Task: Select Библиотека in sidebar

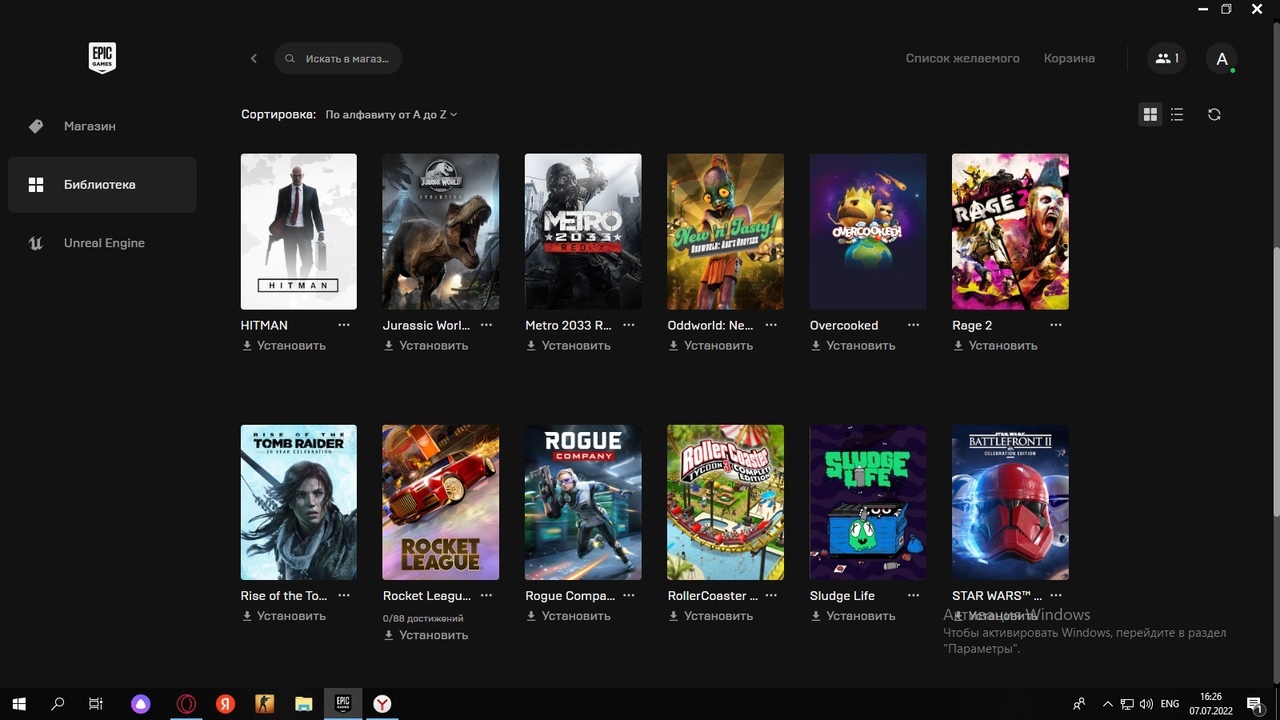Action: pyautogui.click(x=102, y=184)
